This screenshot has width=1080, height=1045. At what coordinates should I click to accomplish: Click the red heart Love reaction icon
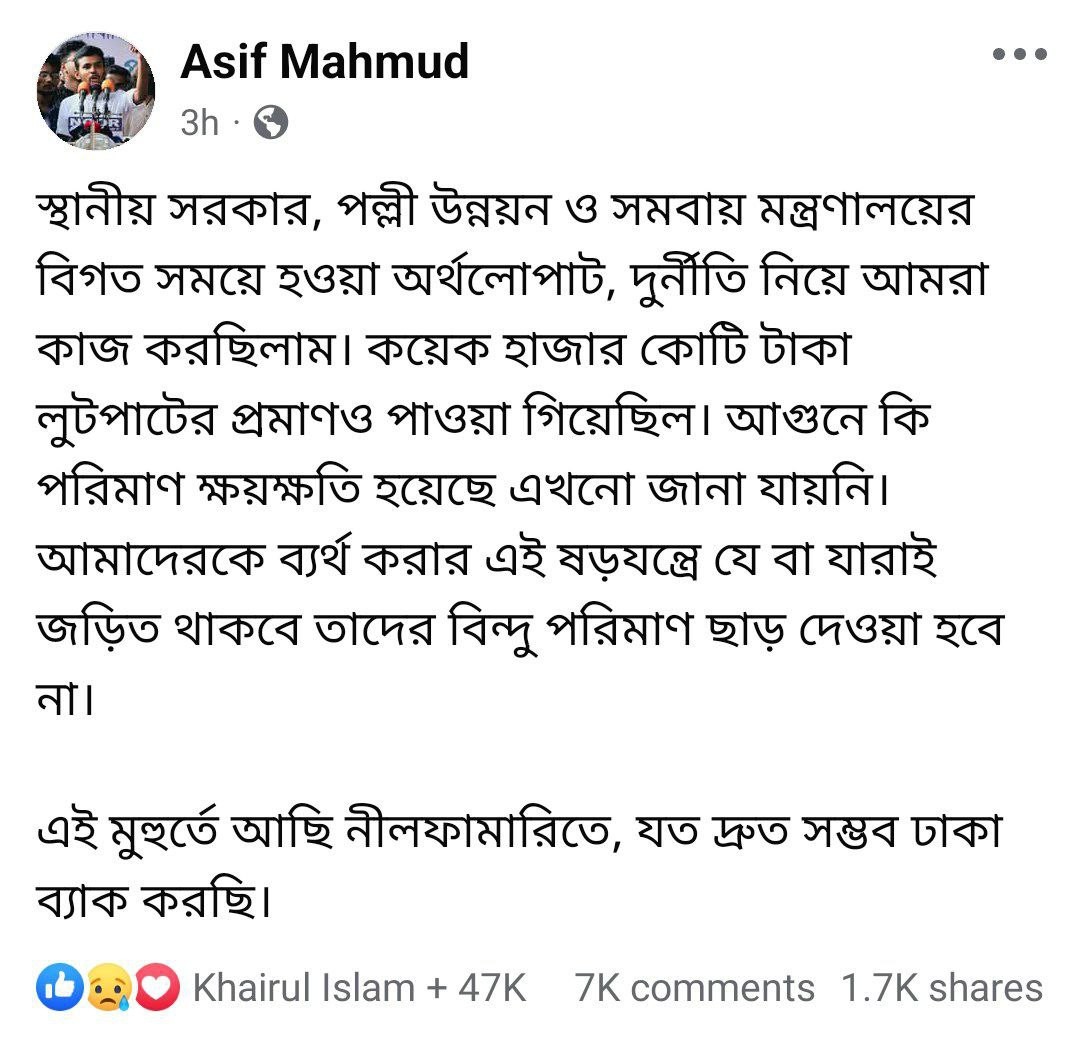(x=156, y=986)
